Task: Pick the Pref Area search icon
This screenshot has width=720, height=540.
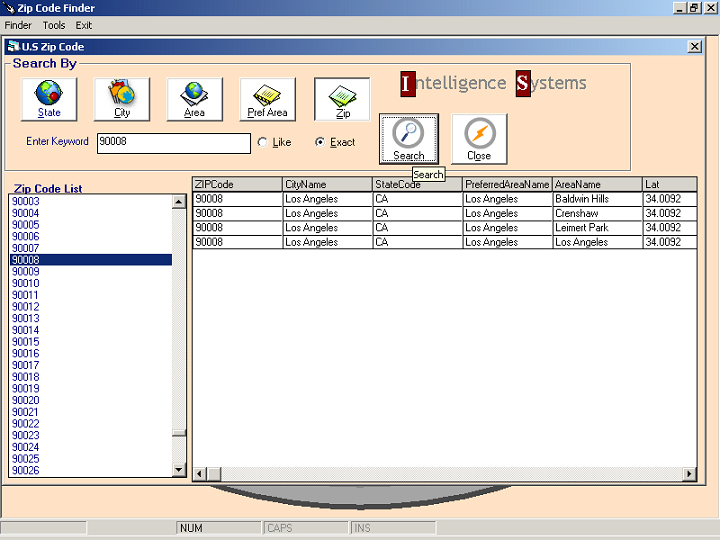Action: [x=267, y=99]
